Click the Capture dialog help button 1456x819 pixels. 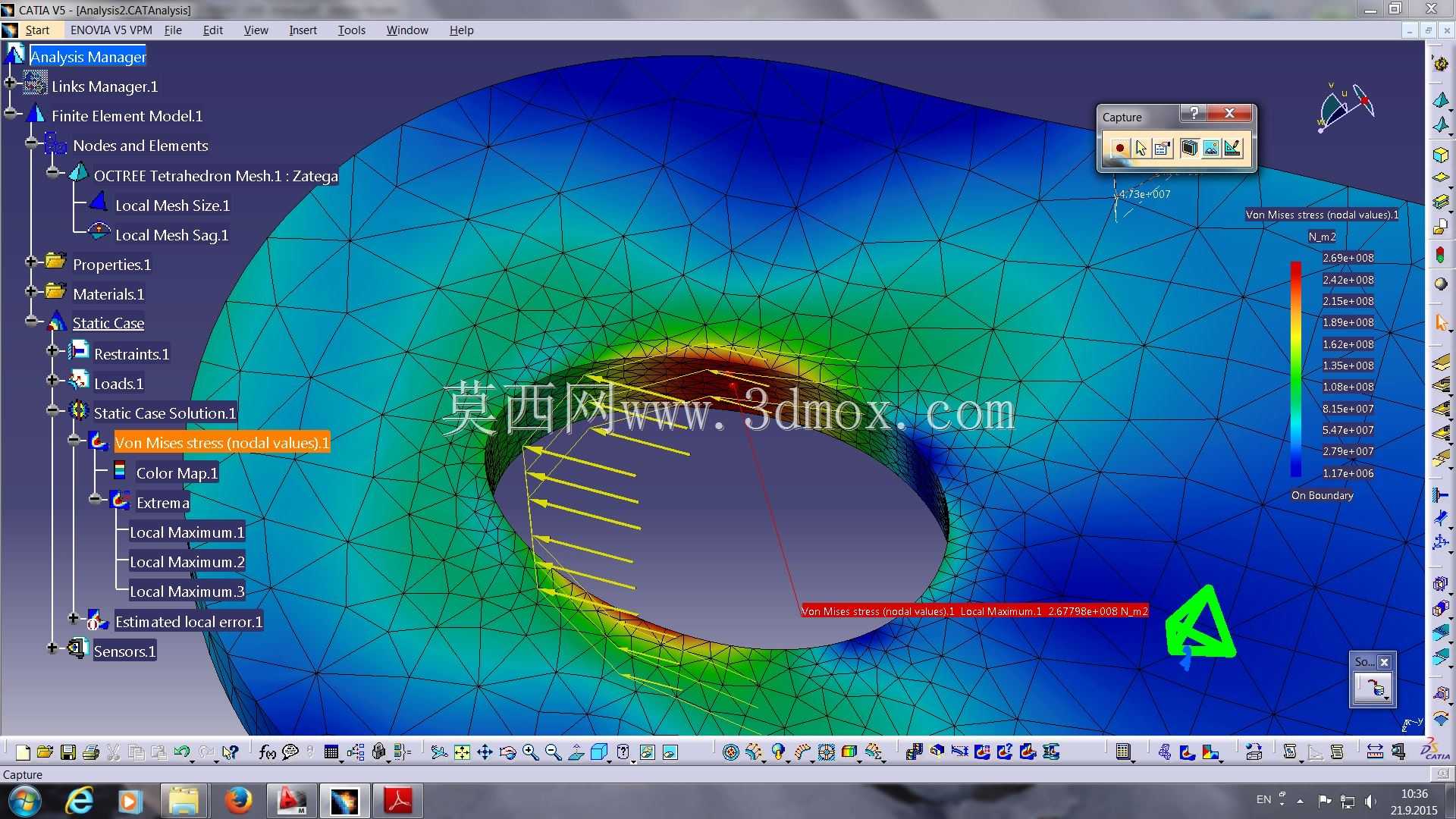click(1194, 114)
